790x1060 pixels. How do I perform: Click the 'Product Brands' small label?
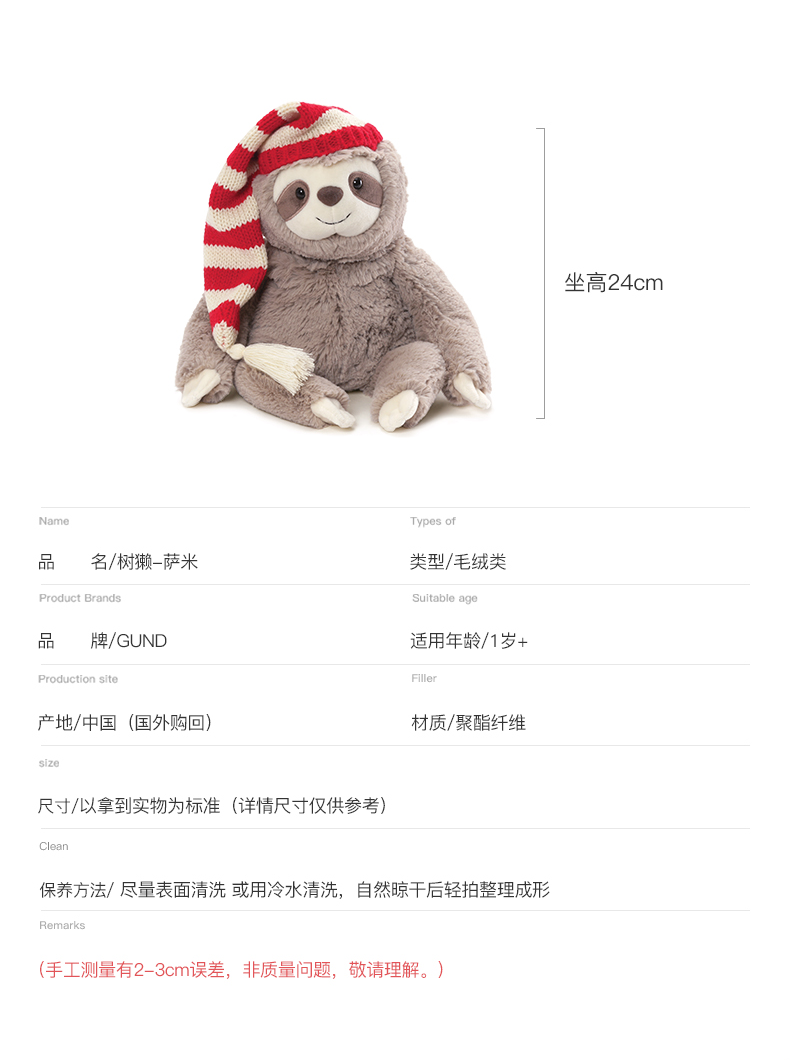coord(80,598)
